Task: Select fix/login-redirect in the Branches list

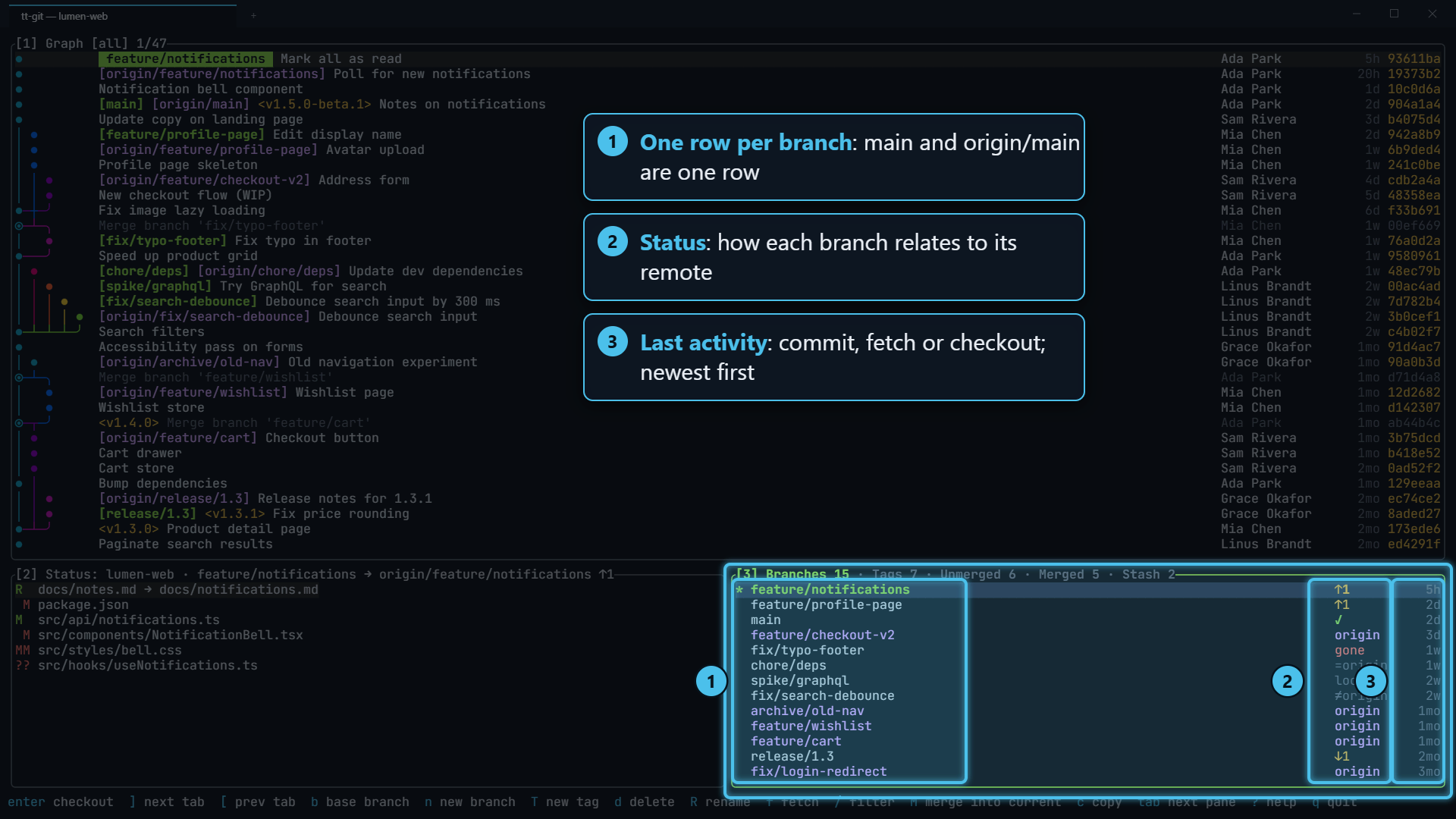Action: [x=1088, y=771]
